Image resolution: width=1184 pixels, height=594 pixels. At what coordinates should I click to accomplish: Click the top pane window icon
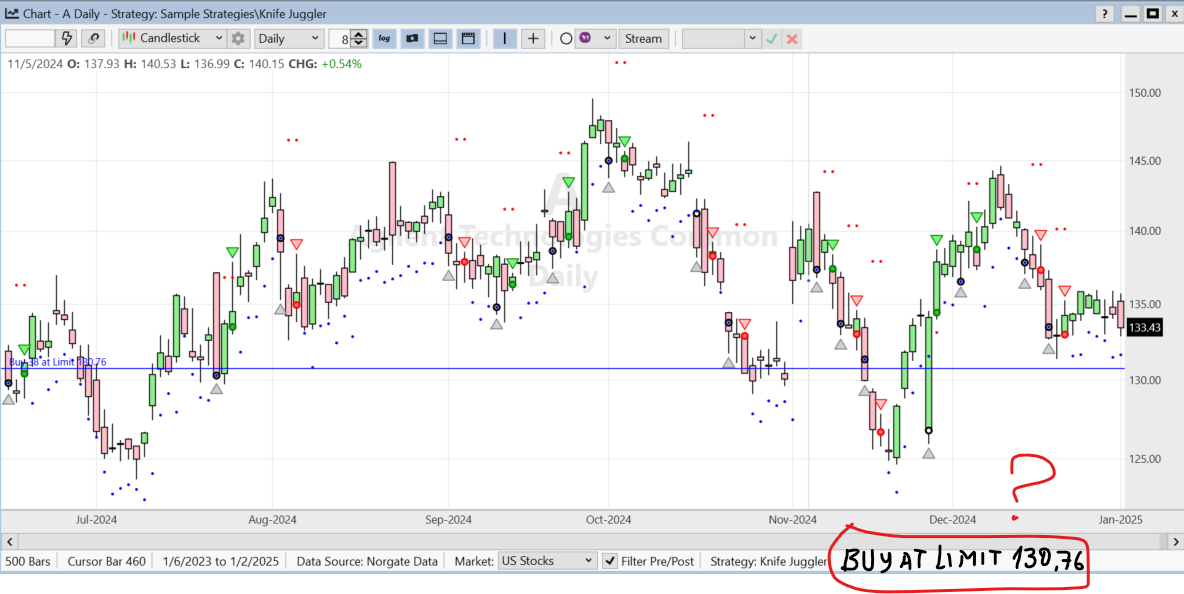(x=467, y=39)
